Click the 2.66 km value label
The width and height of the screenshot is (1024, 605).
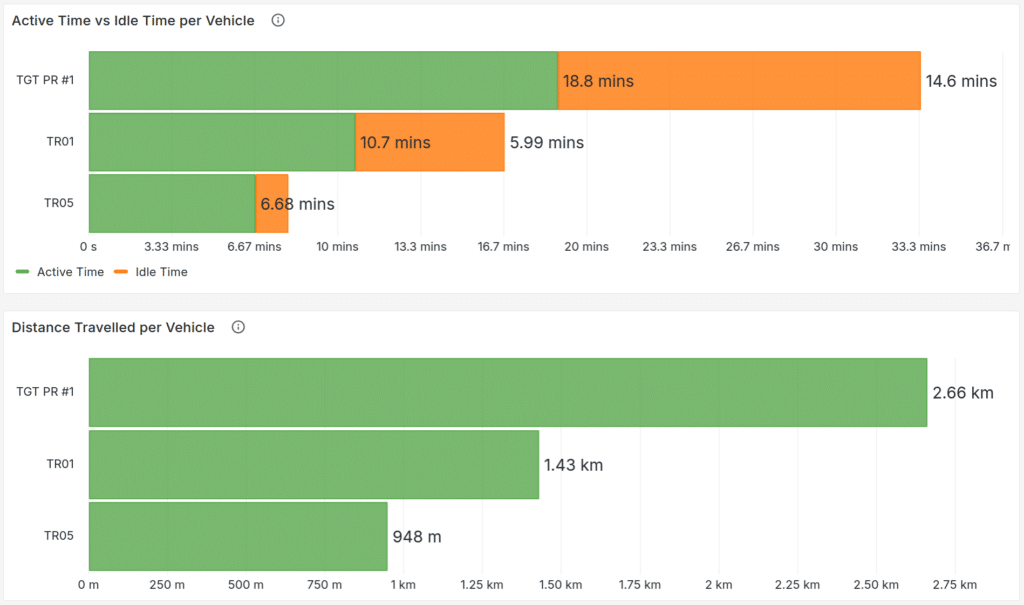(963, 393)
